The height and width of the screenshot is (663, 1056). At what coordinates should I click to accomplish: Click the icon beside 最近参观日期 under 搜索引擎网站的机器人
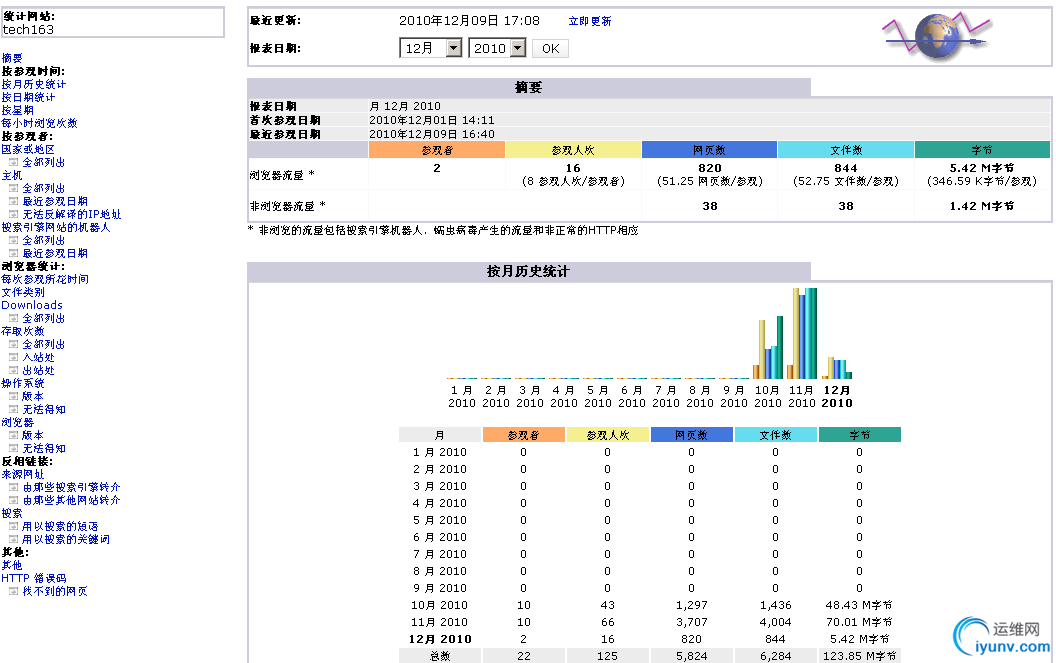point(13,253)
